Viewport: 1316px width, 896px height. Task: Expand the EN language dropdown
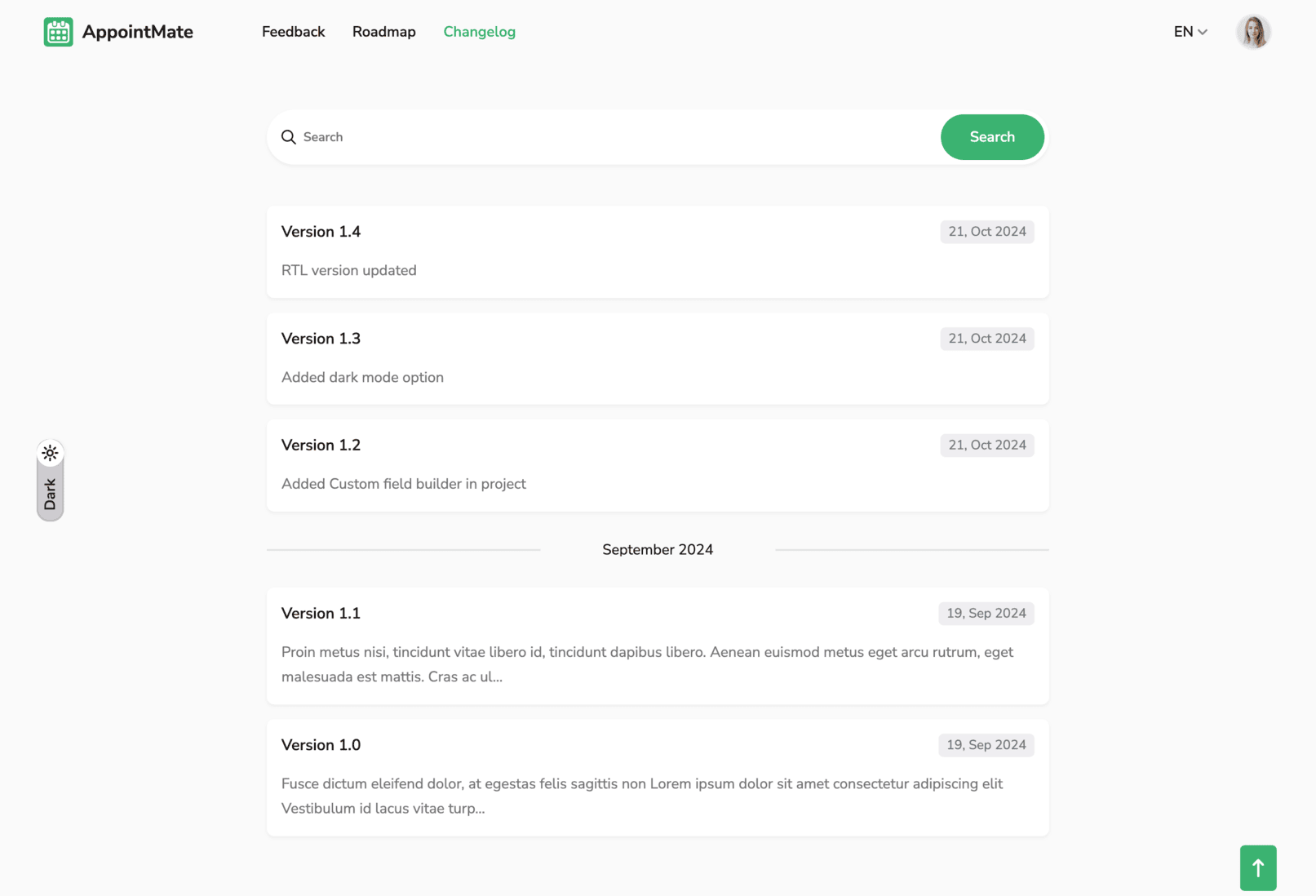[x=1190, y=32]
